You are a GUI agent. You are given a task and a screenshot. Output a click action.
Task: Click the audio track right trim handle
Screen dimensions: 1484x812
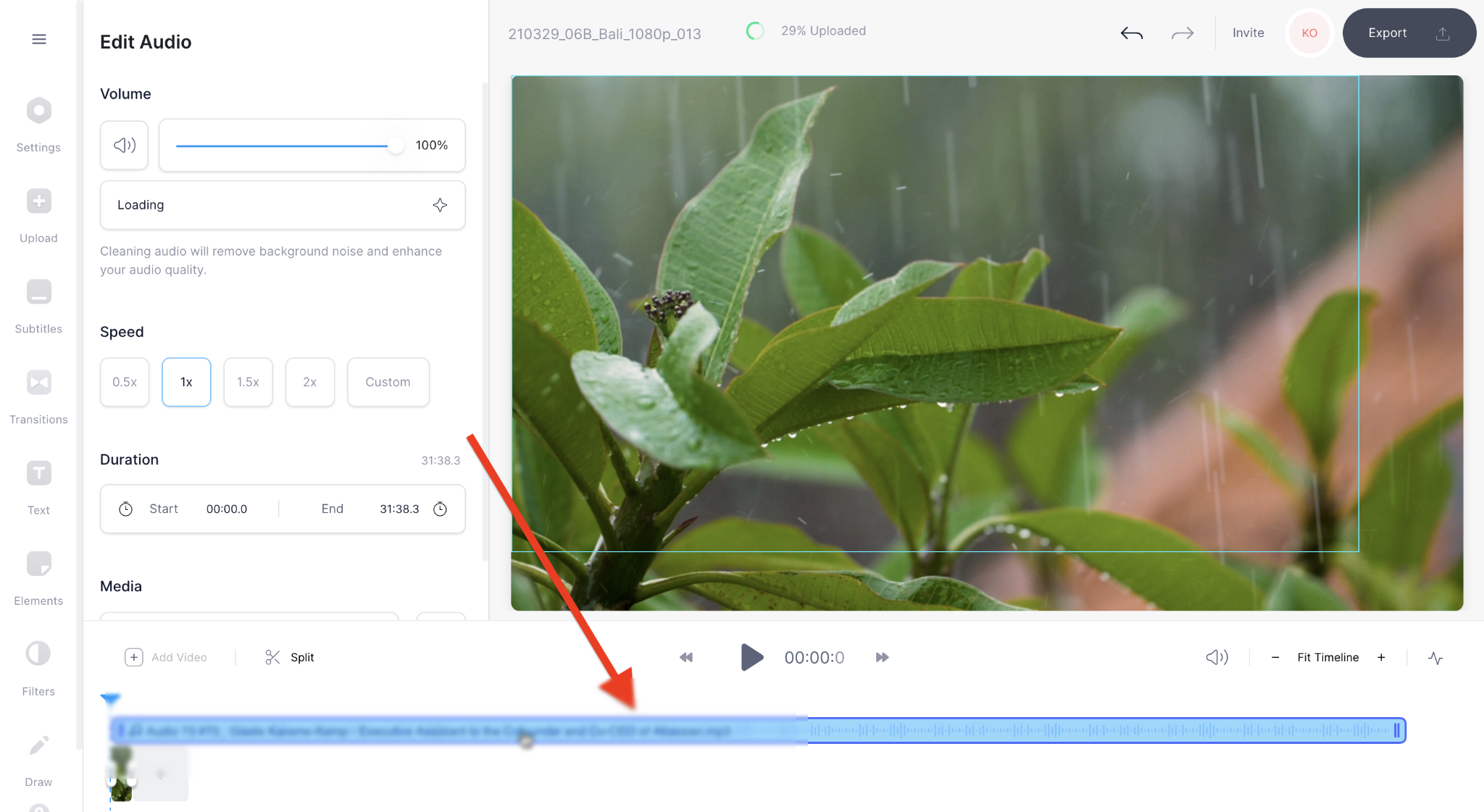(x=1397, y=730)
